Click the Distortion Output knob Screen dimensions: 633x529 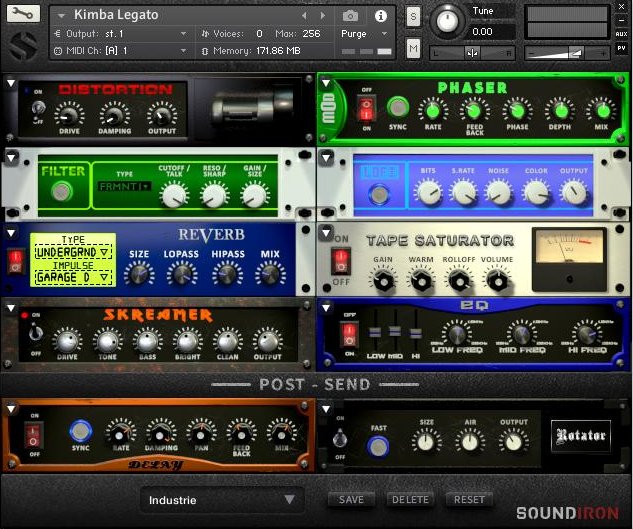click(x=161, y=115)
